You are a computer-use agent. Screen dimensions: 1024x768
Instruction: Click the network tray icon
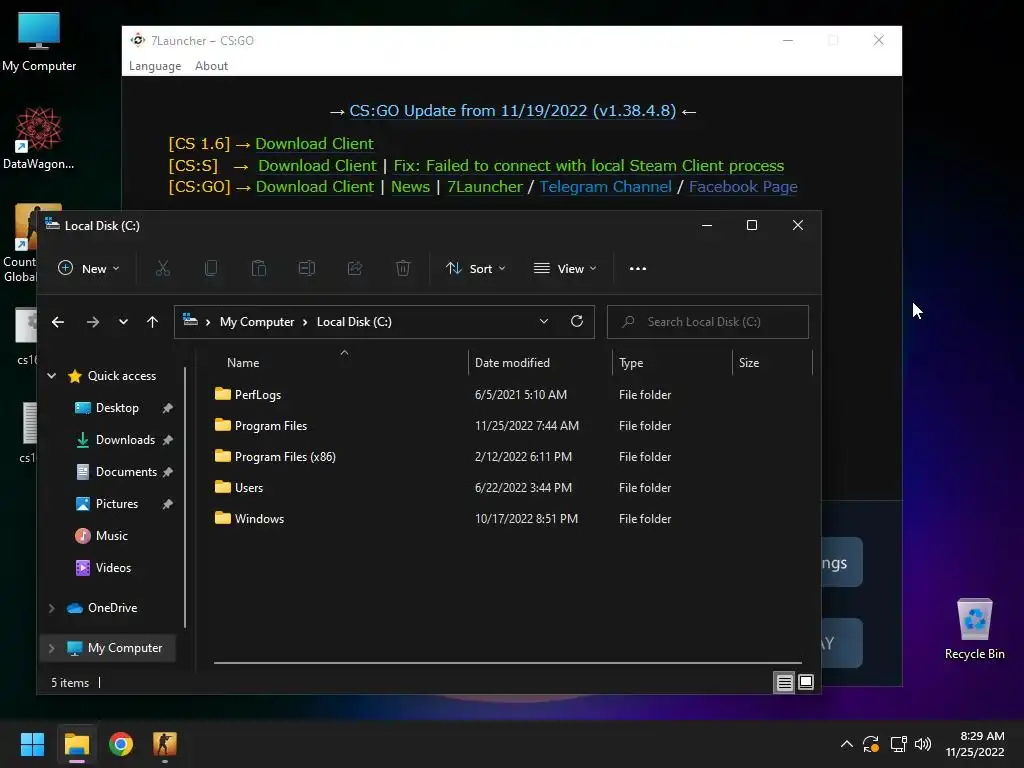coord(899,744)
